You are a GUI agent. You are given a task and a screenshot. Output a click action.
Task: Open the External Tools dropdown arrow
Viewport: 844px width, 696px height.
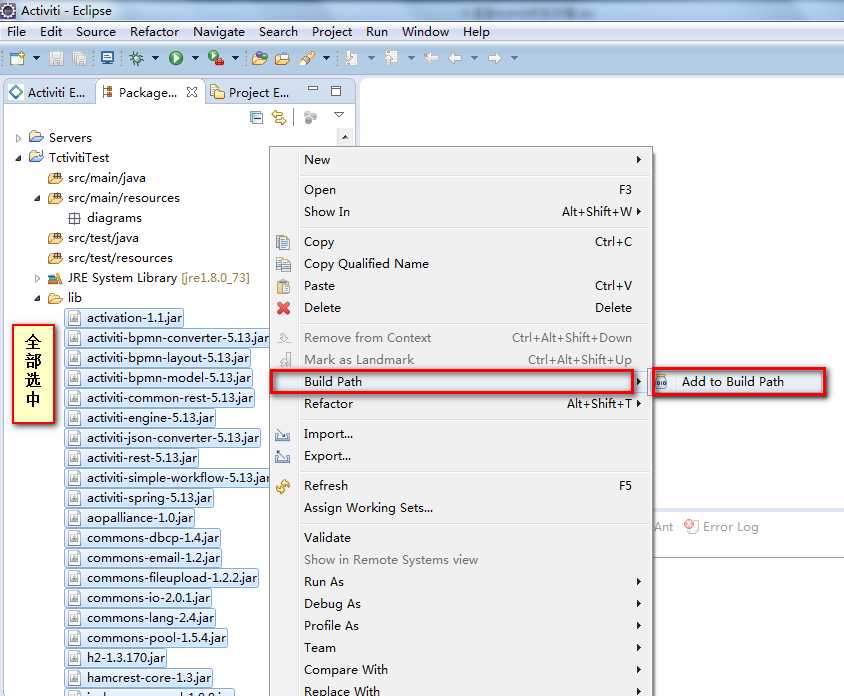coord(235,58)
